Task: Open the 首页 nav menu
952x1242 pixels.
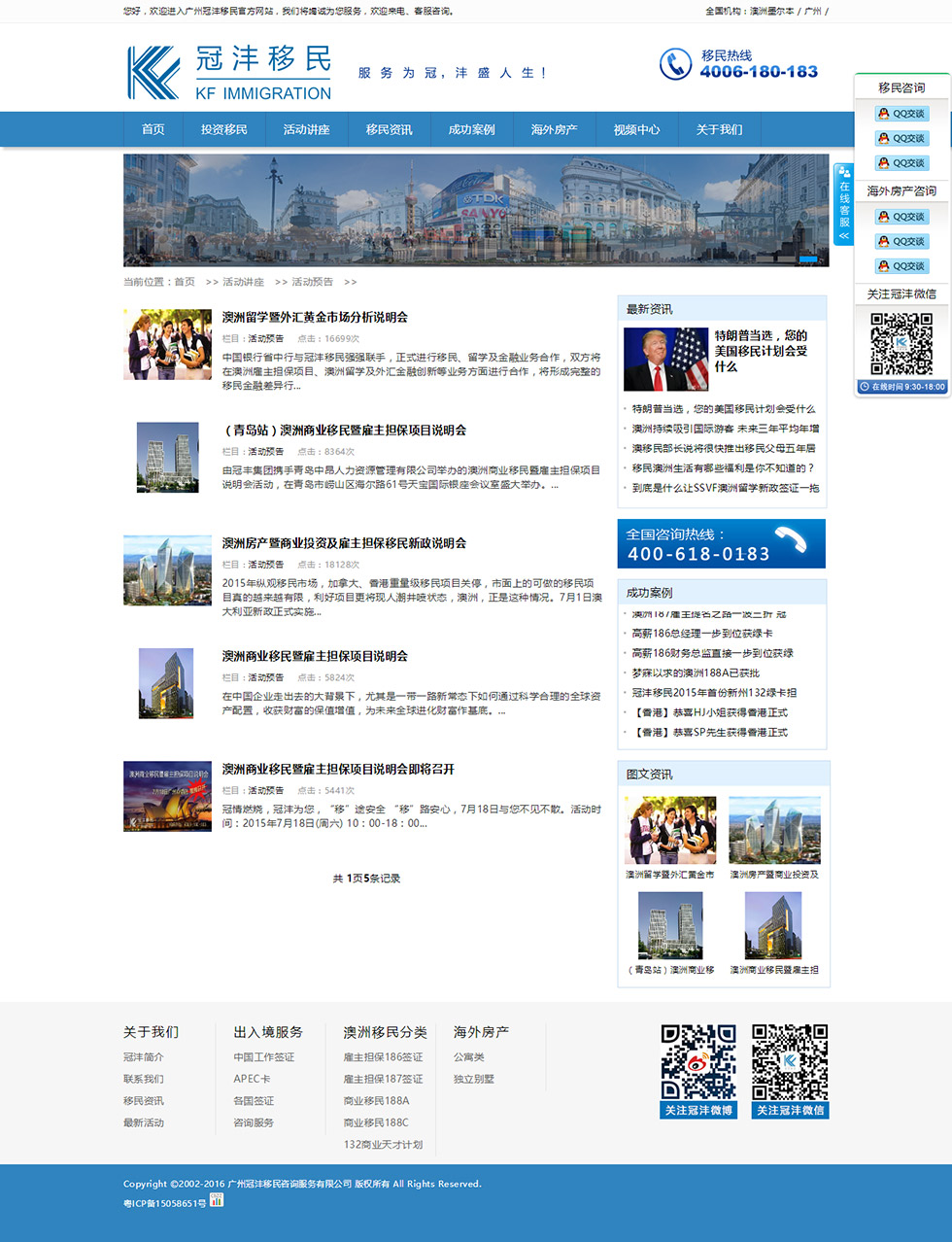Action: click(153, 129)
